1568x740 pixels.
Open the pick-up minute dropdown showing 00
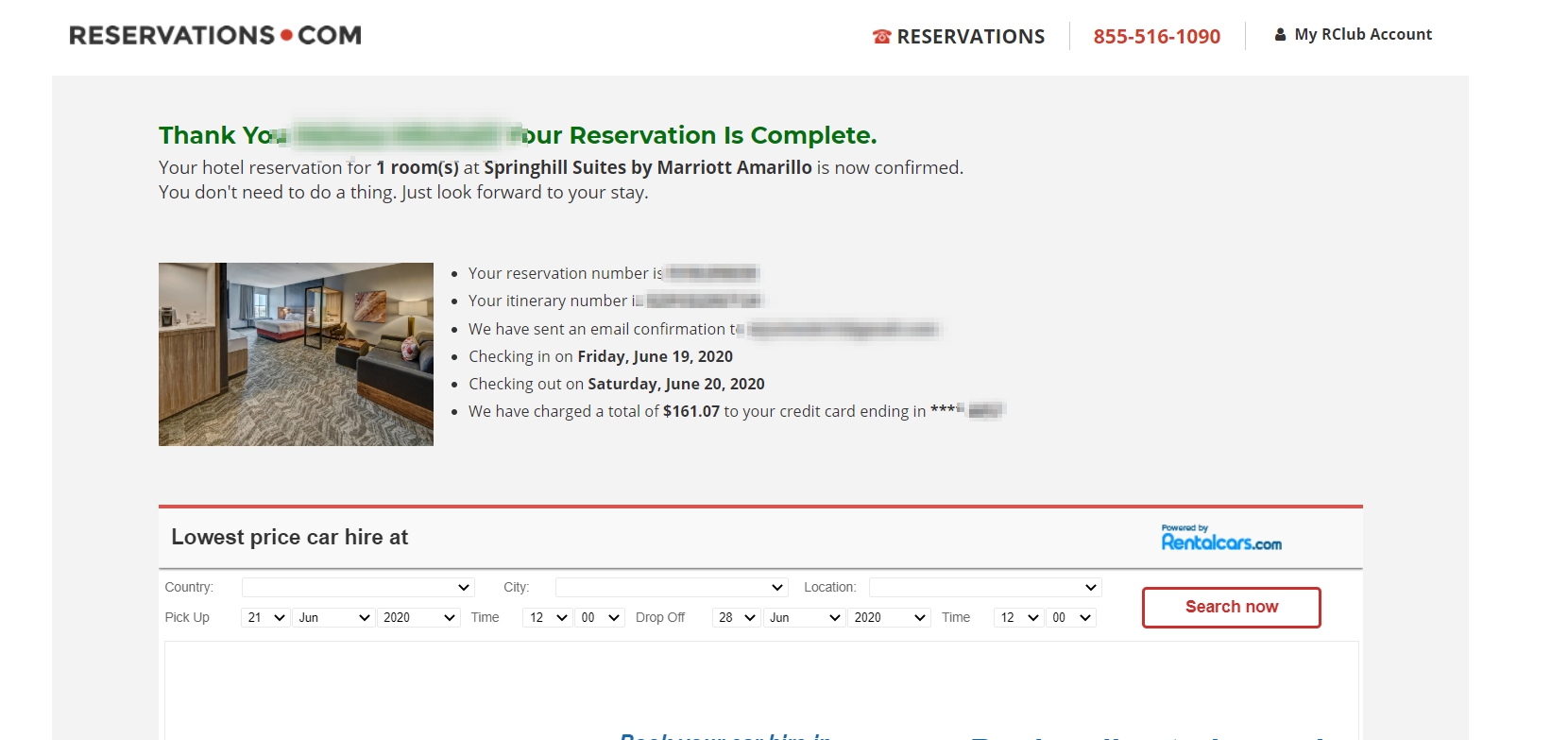[x=600, y=617]
